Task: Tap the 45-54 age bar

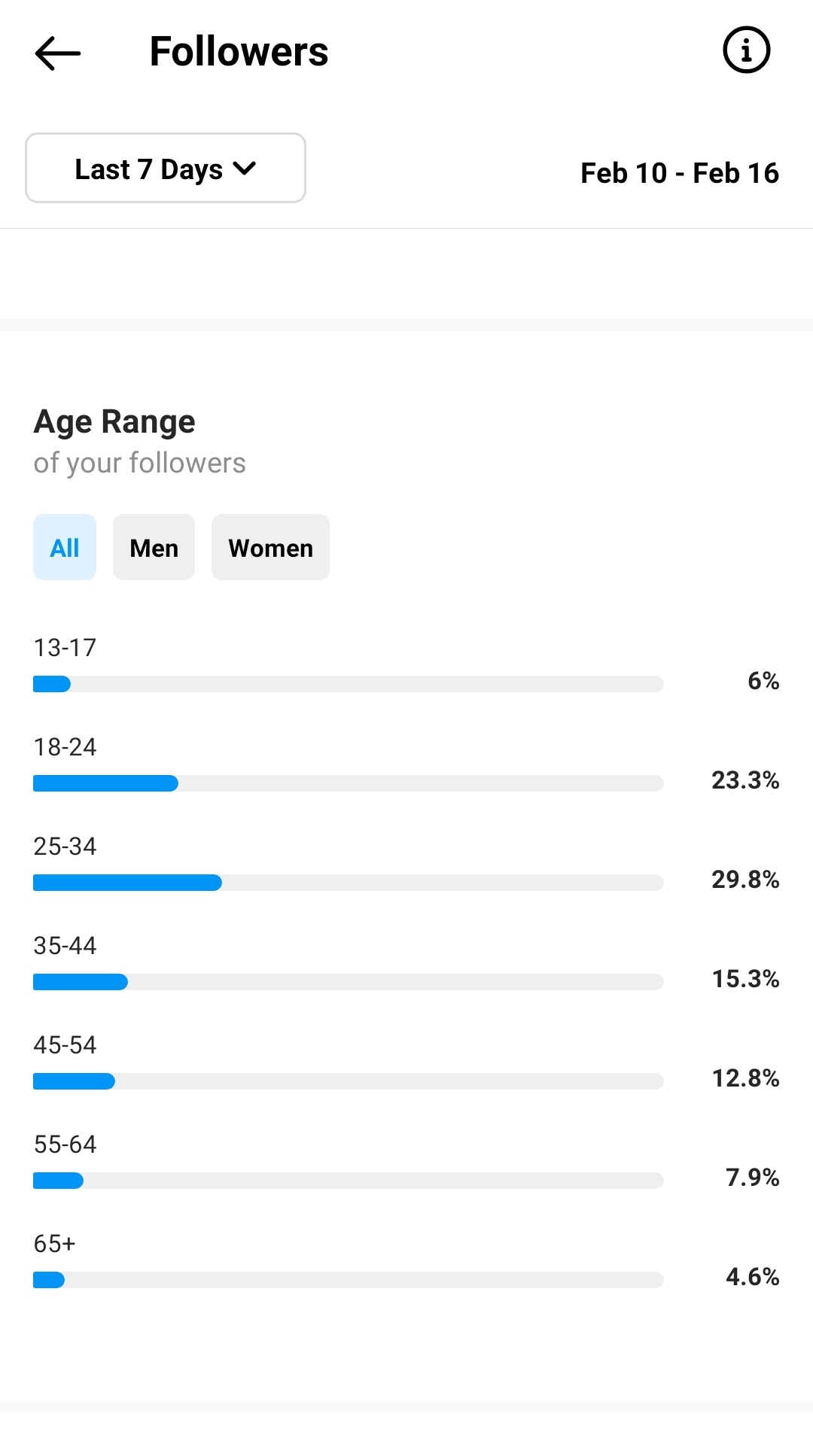Action: (349, 1081)
